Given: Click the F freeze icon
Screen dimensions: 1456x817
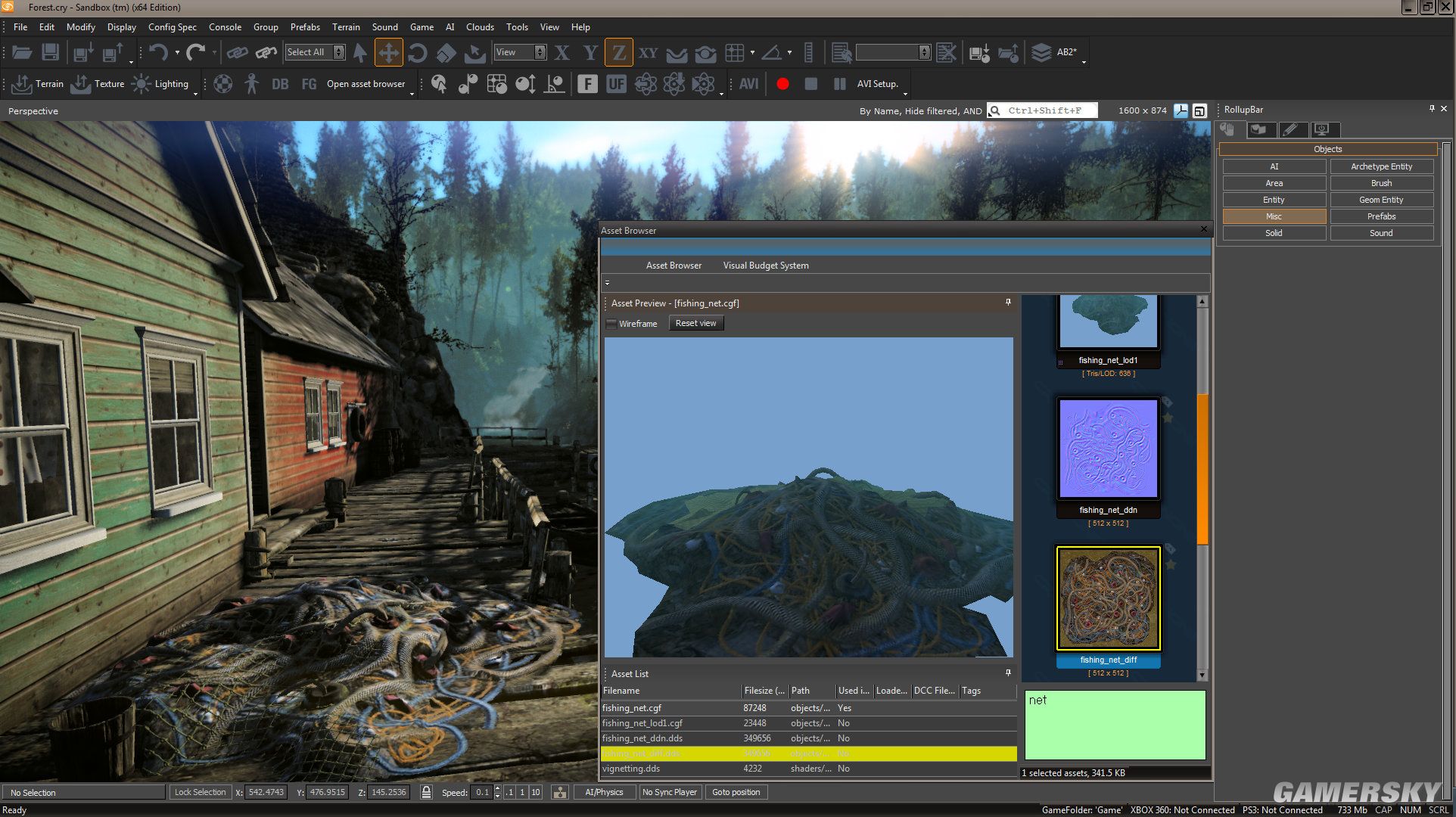Looking at the screenshot, I should tap(587, 84).
